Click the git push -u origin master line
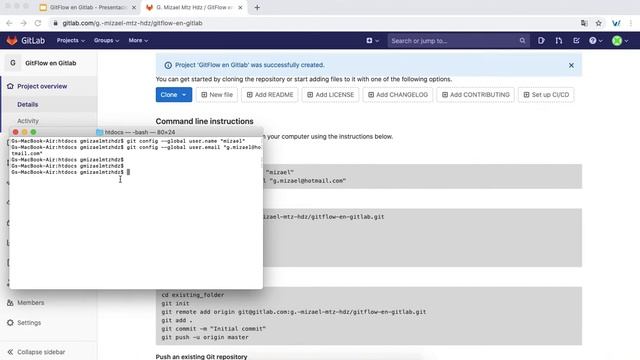The image size is (640, 360). 205,337
